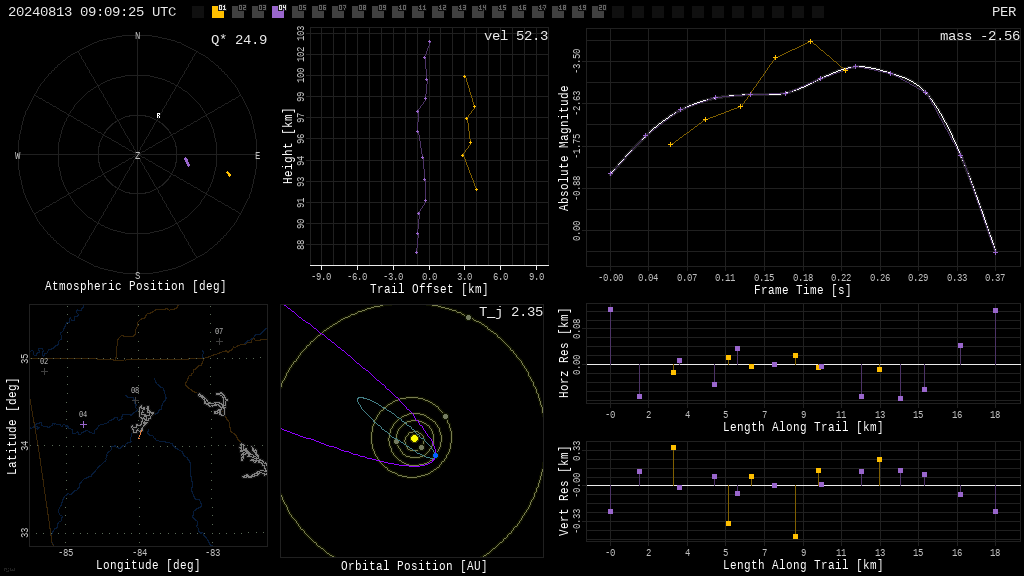Click the station 10 indicator square
The width and height of the screenshot is (1024, 576).
coord(398,12)
